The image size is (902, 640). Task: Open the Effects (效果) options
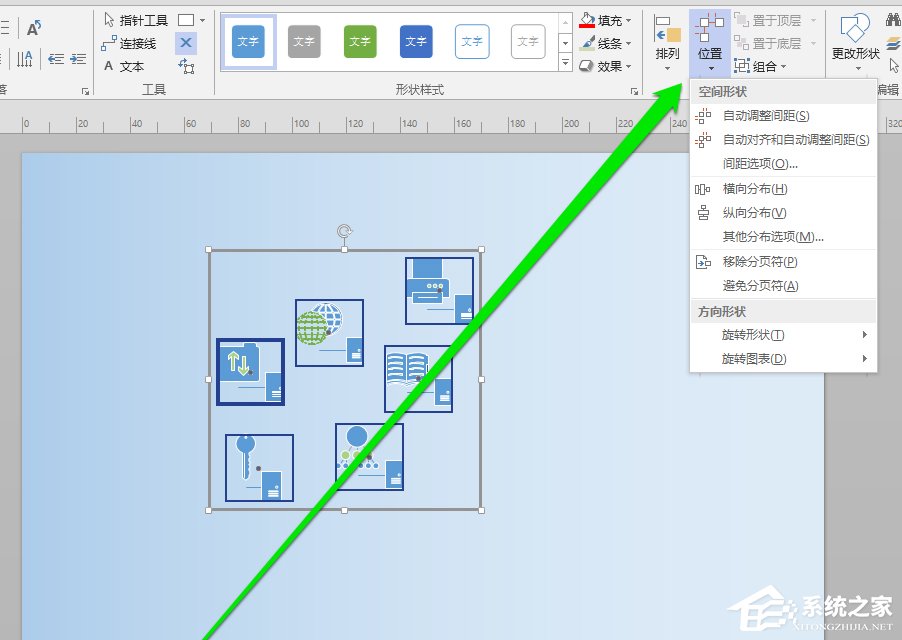coord(608,66)
